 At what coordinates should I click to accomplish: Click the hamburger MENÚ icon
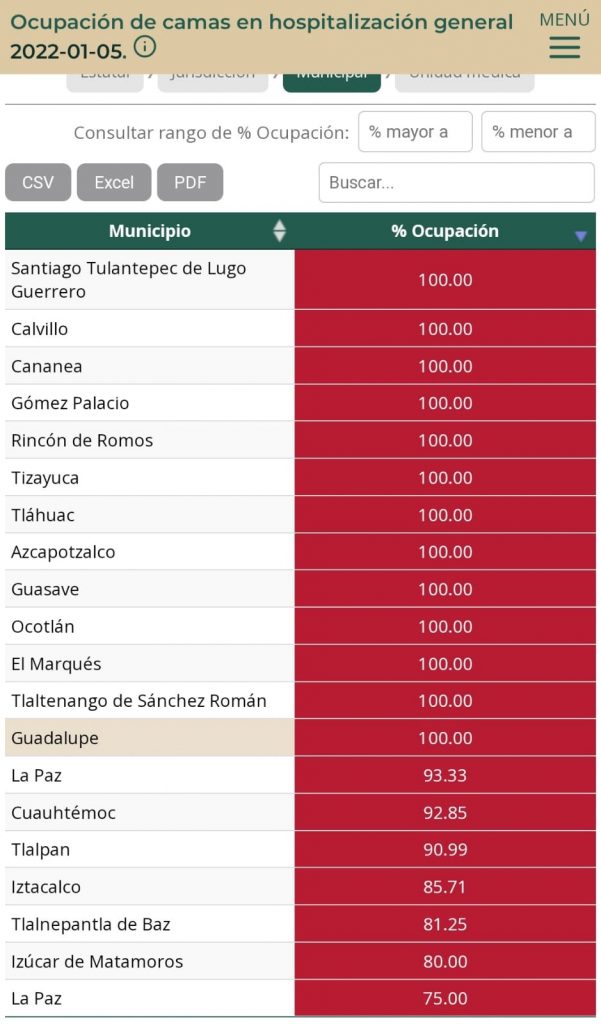[x=564, y=45]
